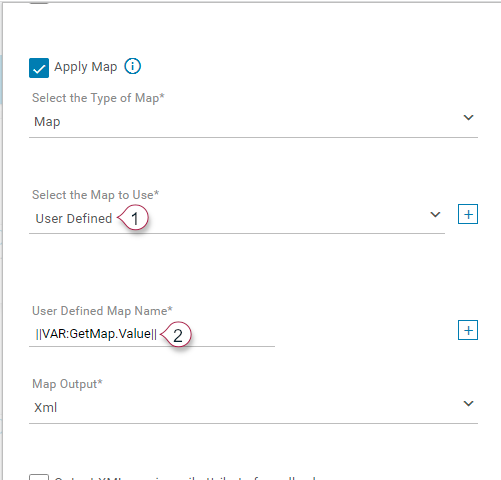Click the Apply Map label text

click(x=86, y=67)
